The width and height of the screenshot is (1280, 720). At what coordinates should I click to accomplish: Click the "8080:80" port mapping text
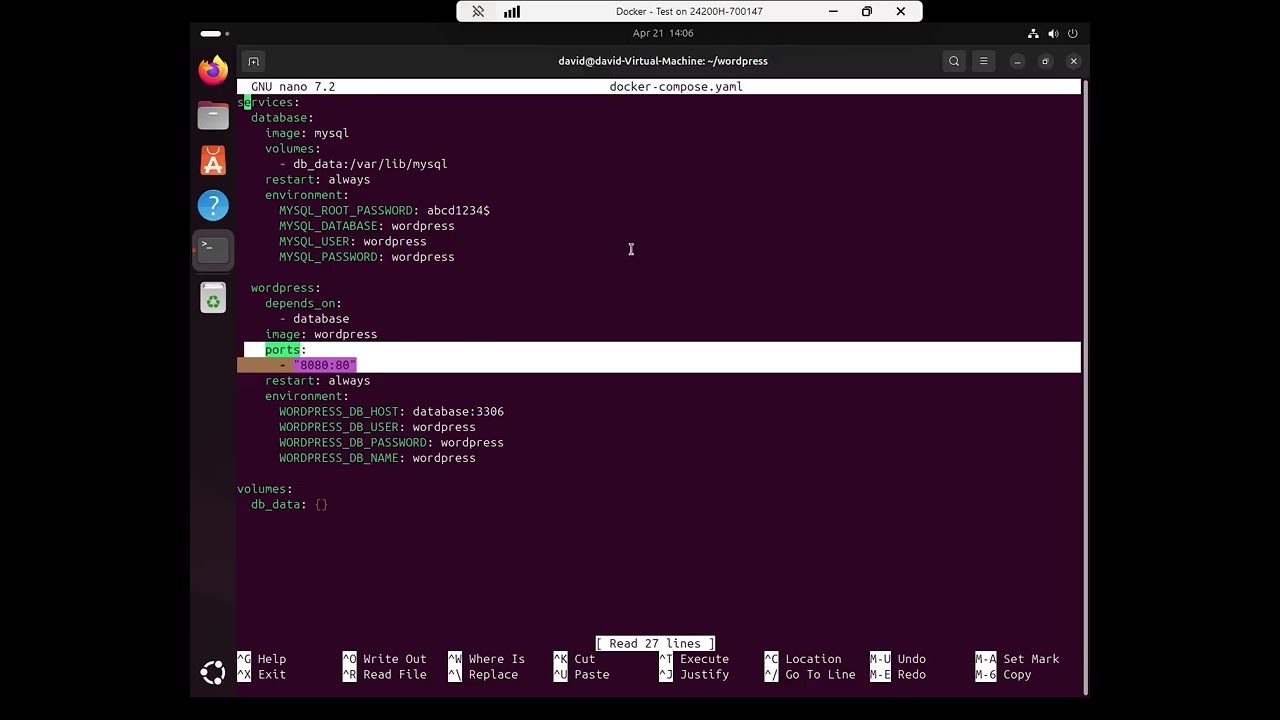tap(325, 366)
